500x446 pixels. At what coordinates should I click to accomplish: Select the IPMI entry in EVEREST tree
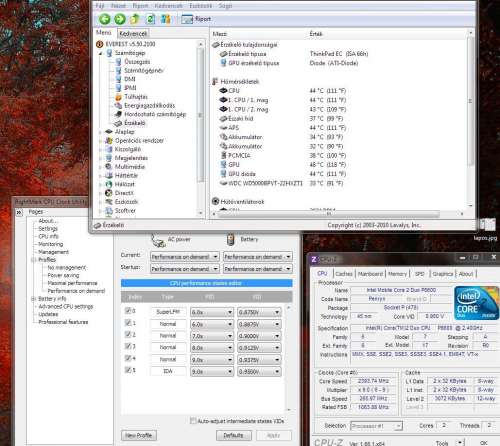pyautogui.click(x=130, y=88)
